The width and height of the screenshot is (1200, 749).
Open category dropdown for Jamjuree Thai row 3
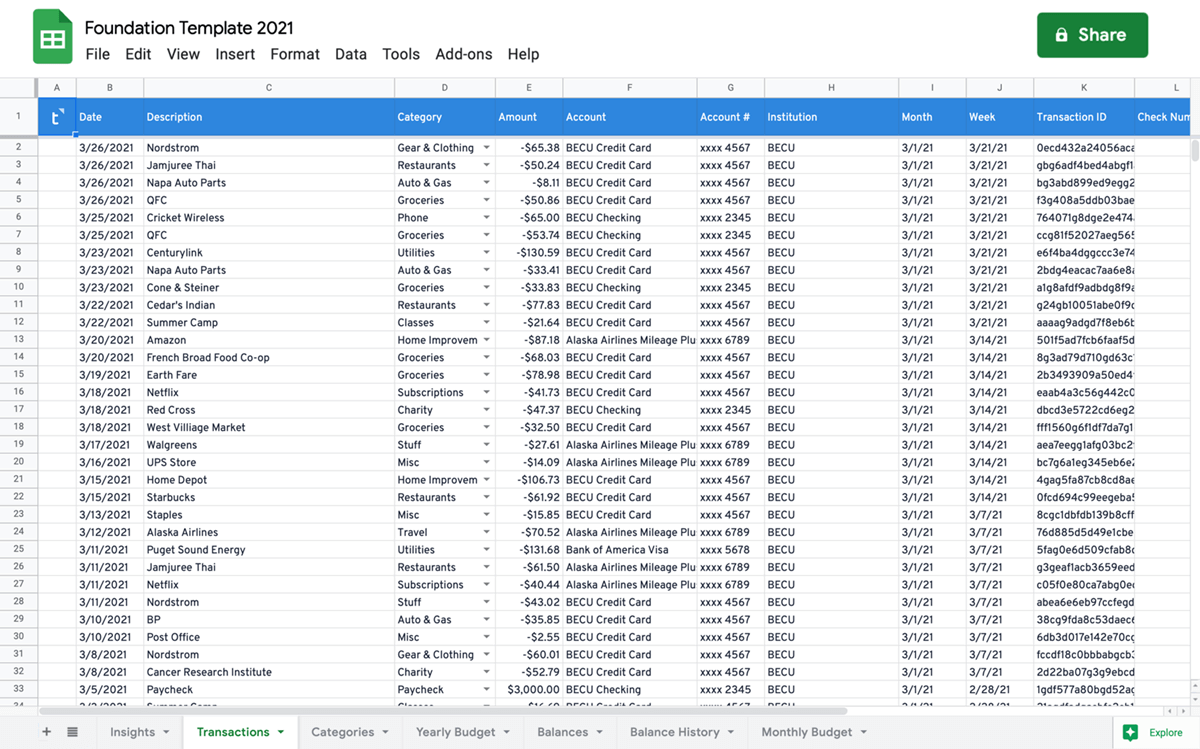coord(487,165)
